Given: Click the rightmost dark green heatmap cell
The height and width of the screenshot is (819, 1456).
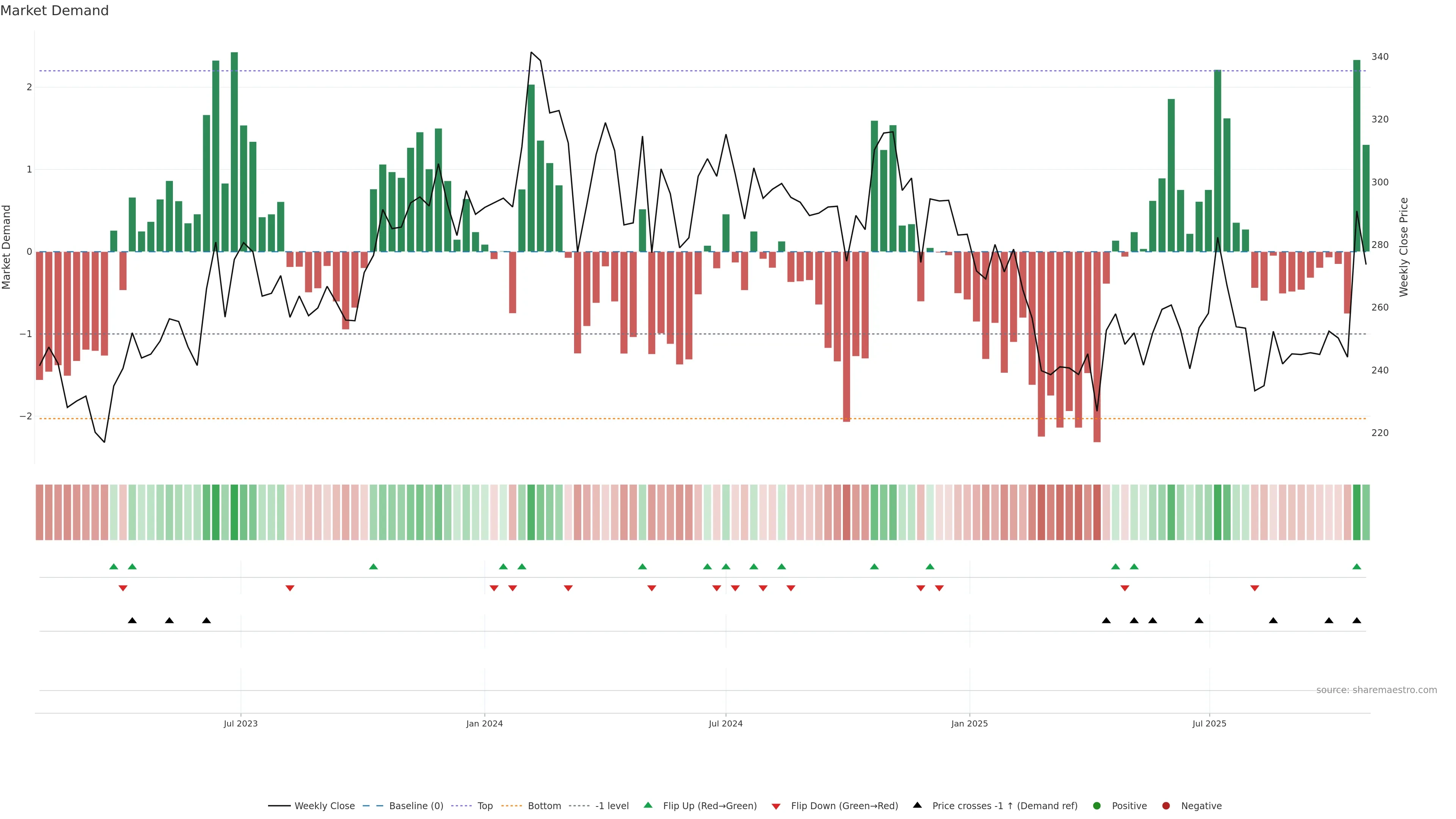Looking at the screenshot, I should click(1357, 512).
